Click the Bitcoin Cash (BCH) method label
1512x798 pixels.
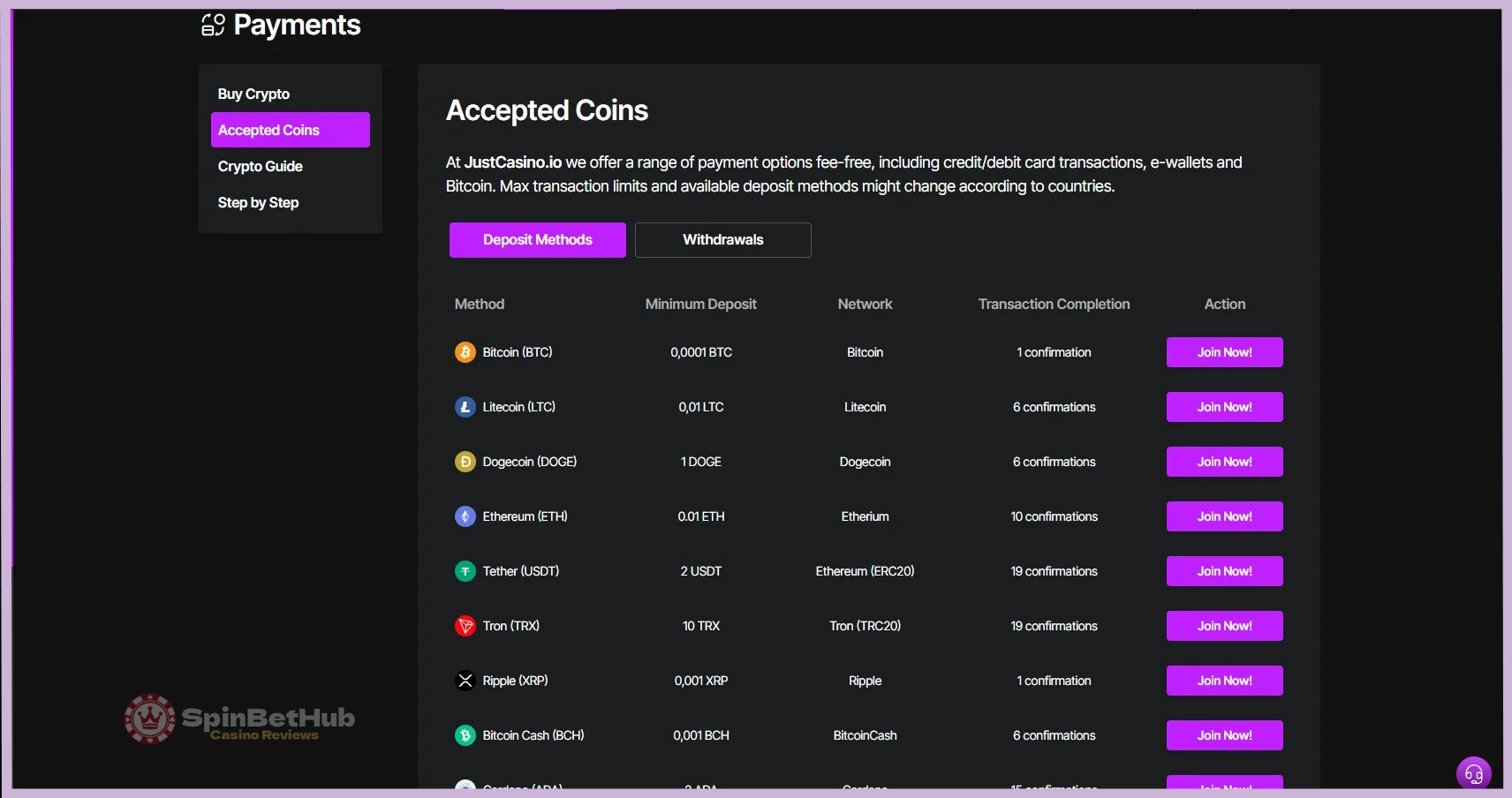coord(533,735)
